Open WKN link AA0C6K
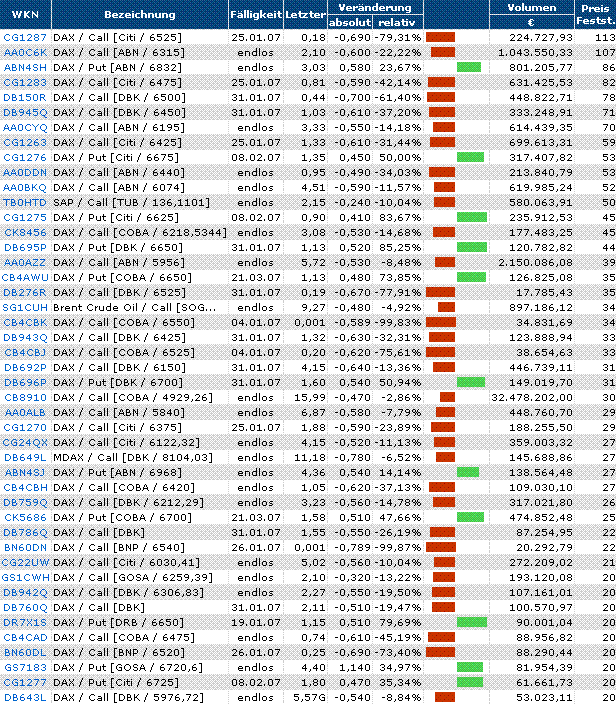 pyautogui.click(x=25, y=53)
